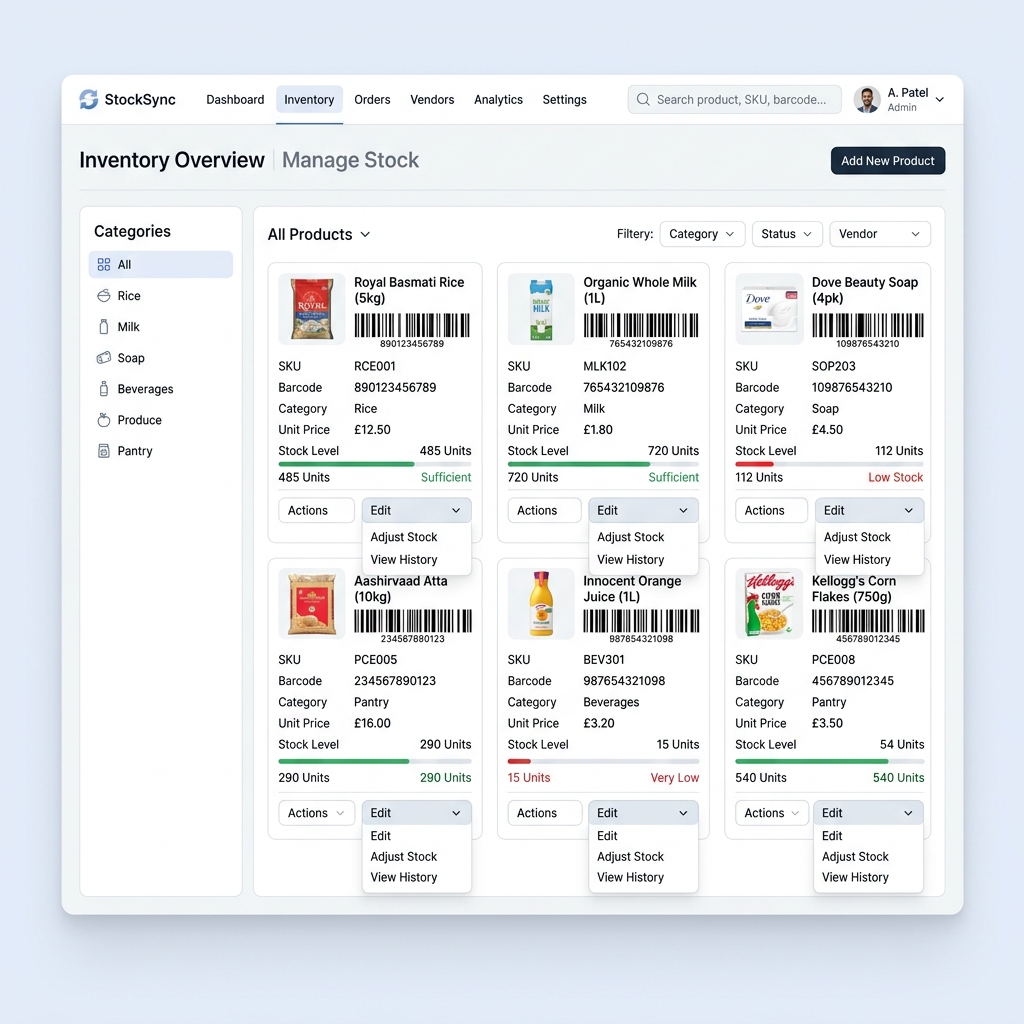Open the Vendors tab

coord(432,99)
